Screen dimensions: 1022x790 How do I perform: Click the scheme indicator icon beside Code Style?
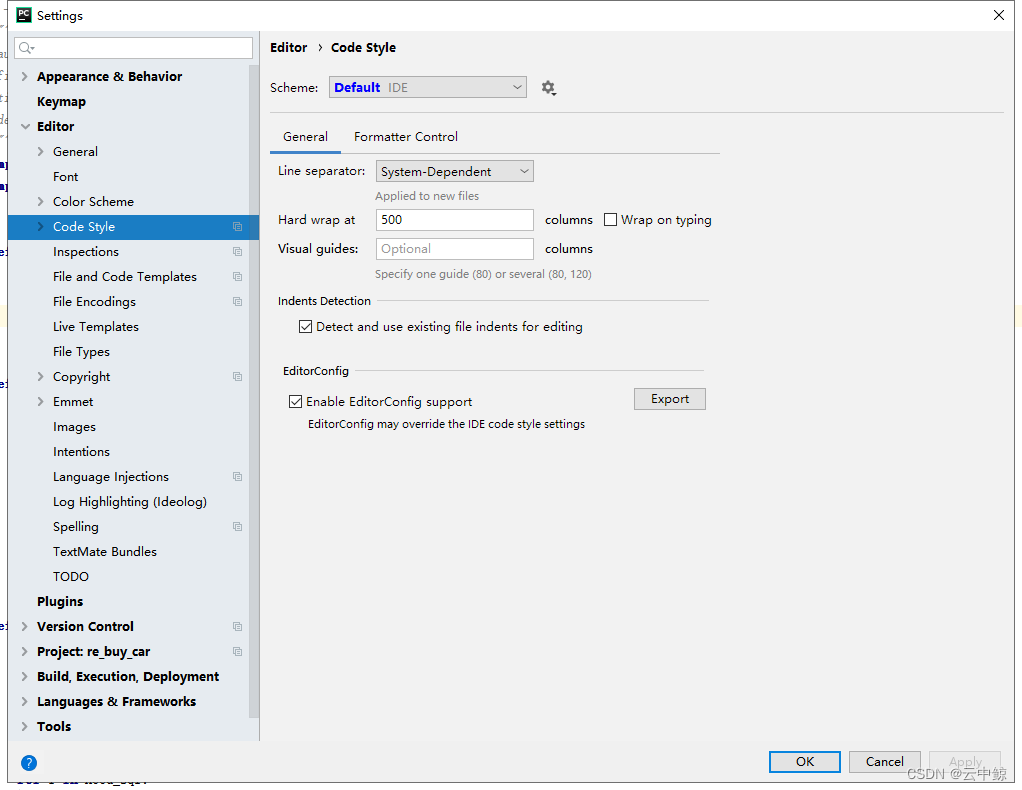pyautogui.click(x=237, y=227)
